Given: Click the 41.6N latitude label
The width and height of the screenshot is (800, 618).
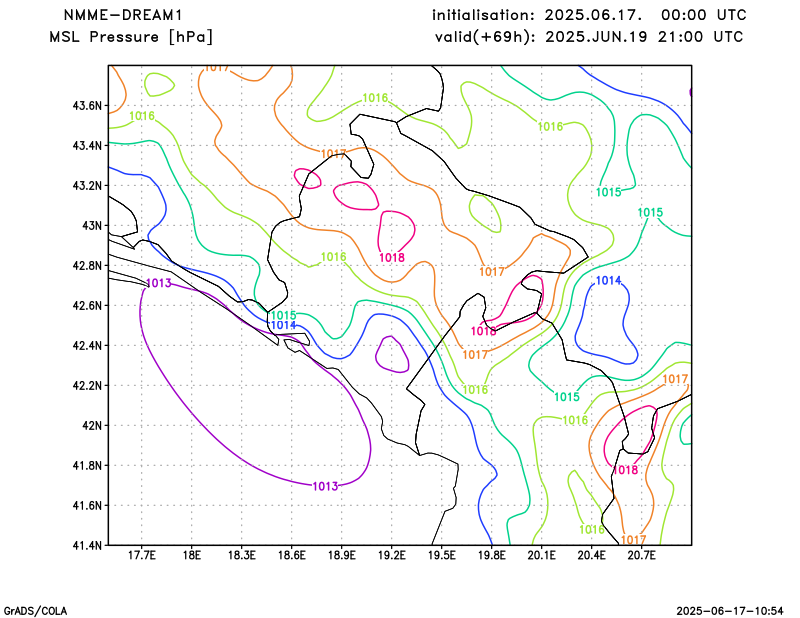Looking at the screenshot, I should click(x=87, y=505).
